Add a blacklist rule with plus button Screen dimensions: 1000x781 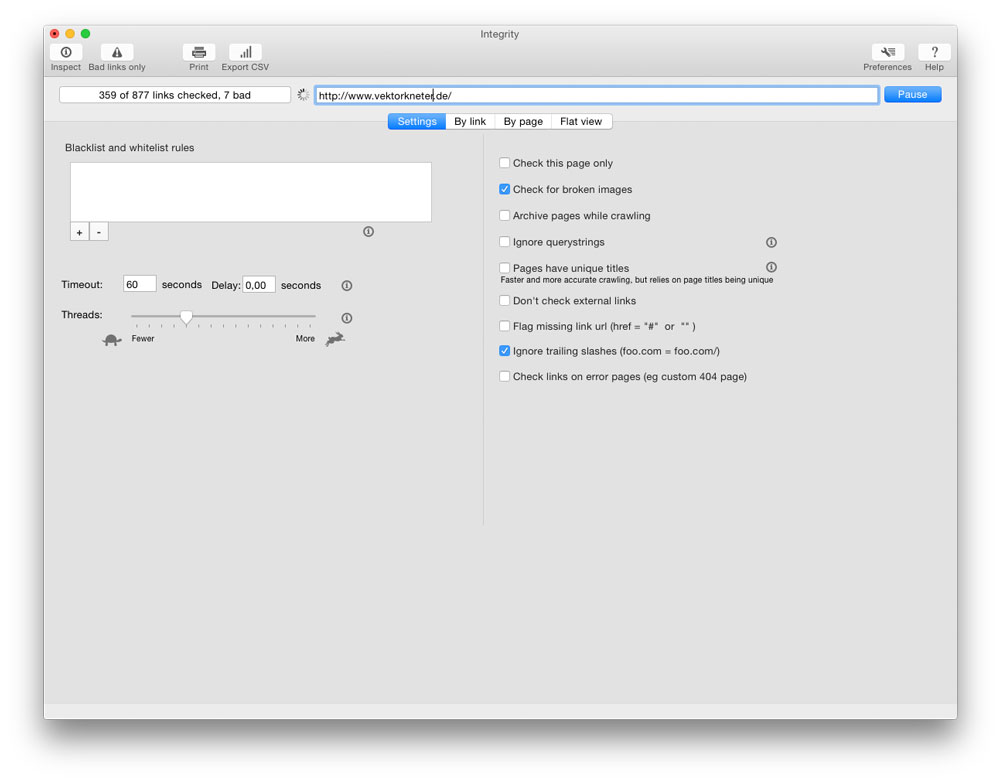click(x=80, y=232)
